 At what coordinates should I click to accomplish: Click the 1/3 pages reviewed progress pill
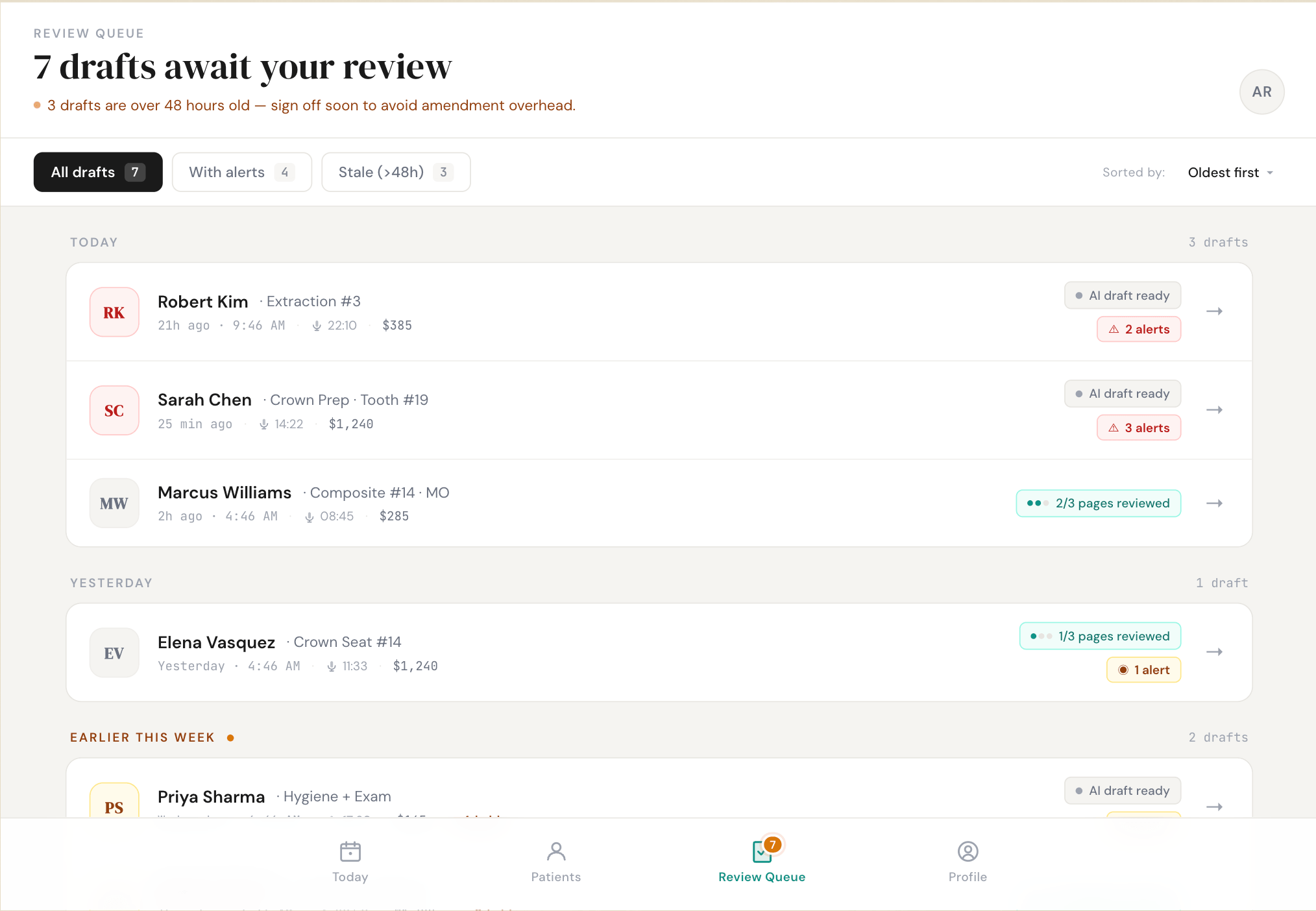[1101, 636]
